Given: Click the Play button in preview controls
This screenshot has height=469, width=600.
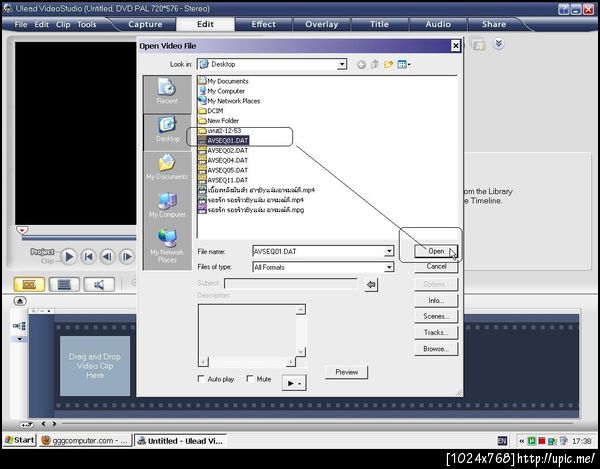Looking at the screenshot, I should pyautogui.click(x=69, y=256).
